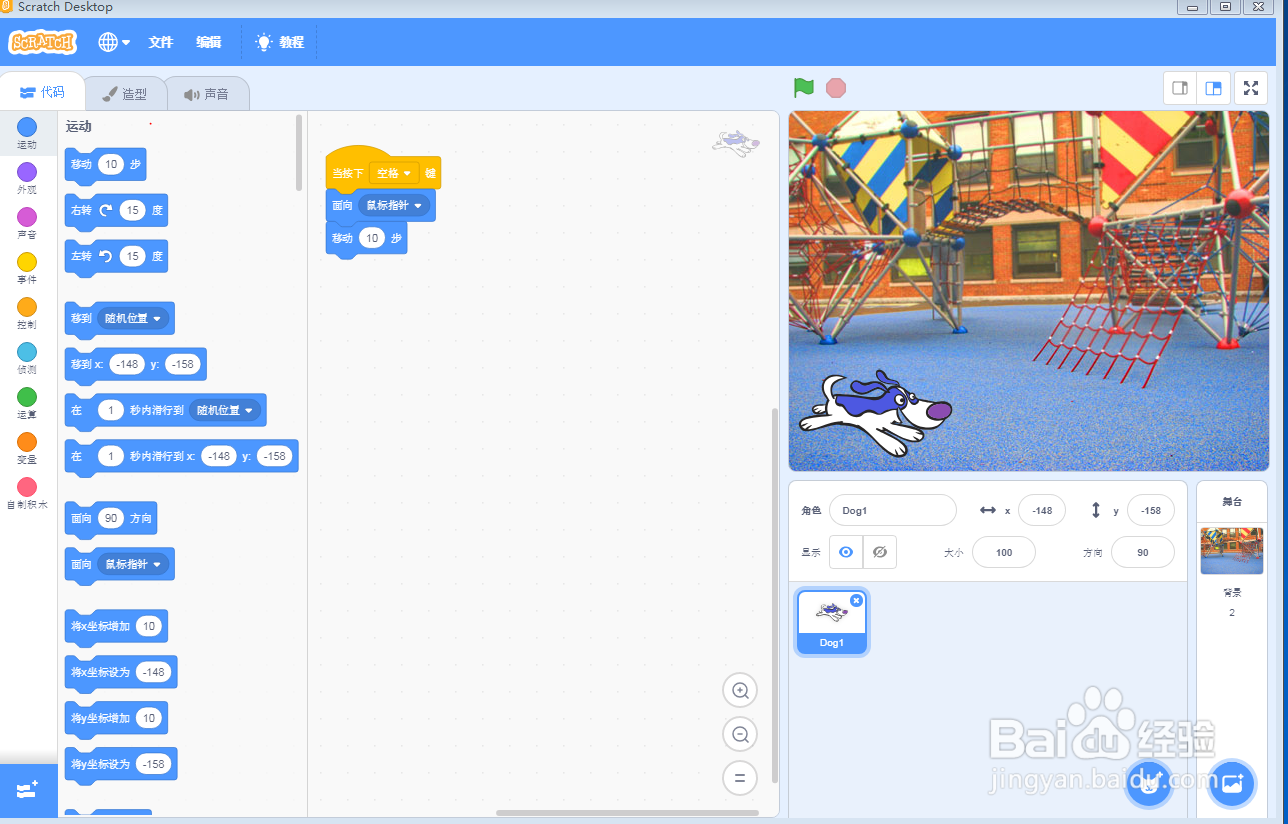Click the 移动 10 步 palette block
The image size is (1288, 824).
point(105,165)
